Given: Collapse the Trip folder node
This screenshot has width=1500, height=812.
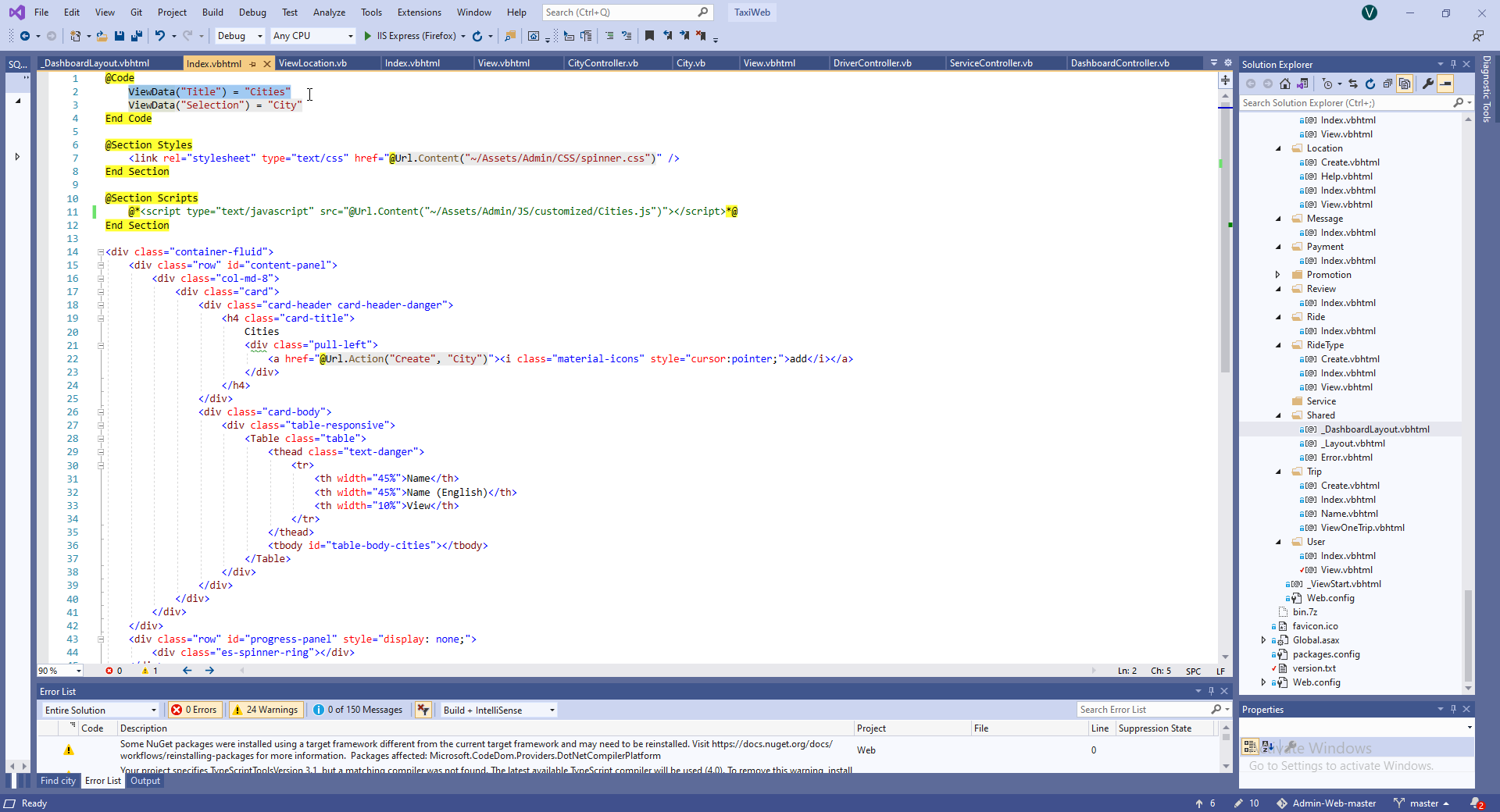Looking at the screenshot, I should pyautogui.click(x=1279, y=472).
